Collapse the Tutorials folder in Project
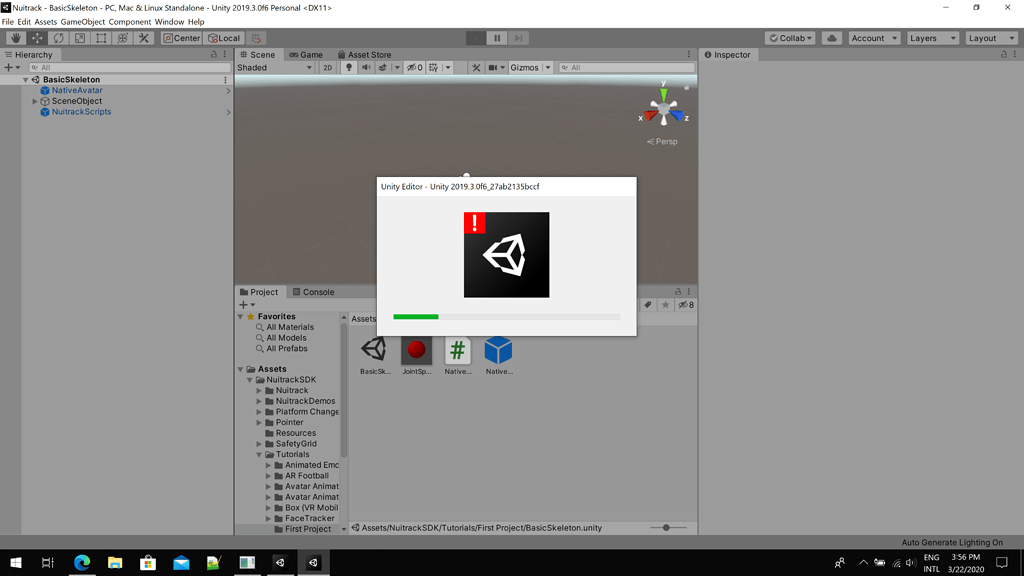The image size is (1024, 576). [260, 455]
